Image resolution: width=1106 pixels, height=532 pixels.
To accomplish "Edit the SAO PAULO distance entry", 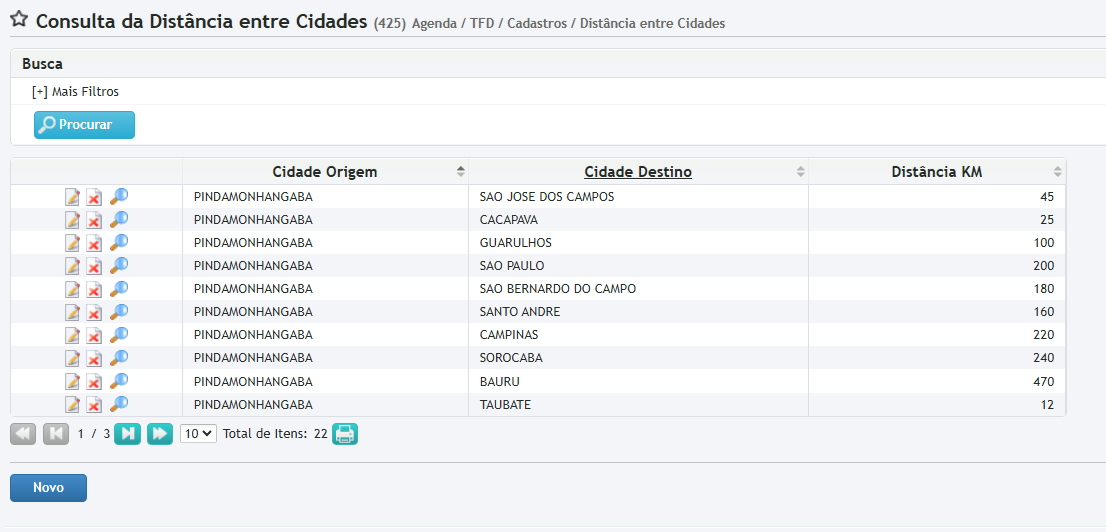I will click(x=72, y=266).
